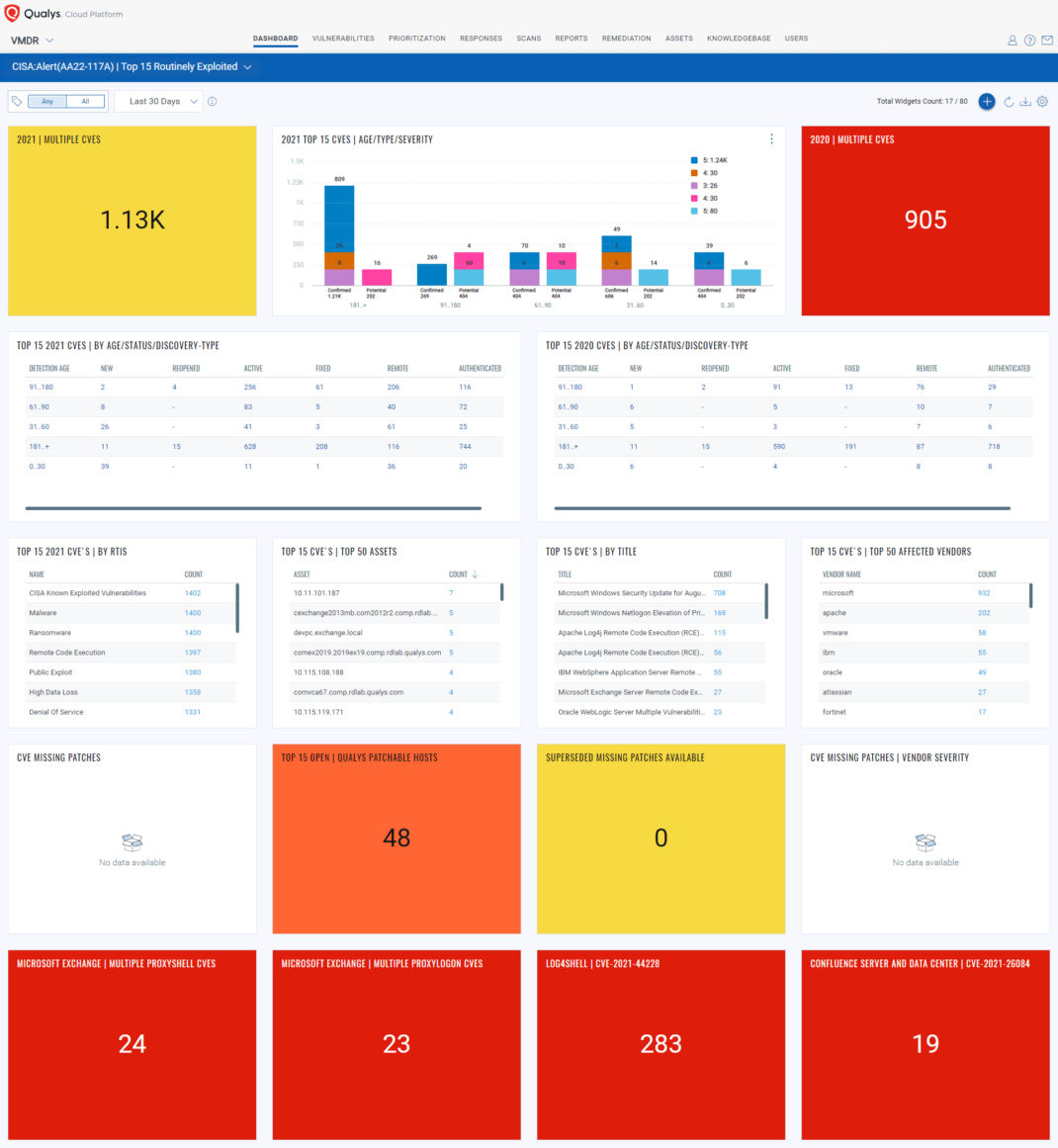Open the help question mark icon
Screen dimensions: 1058x1148
[1029, 41]
